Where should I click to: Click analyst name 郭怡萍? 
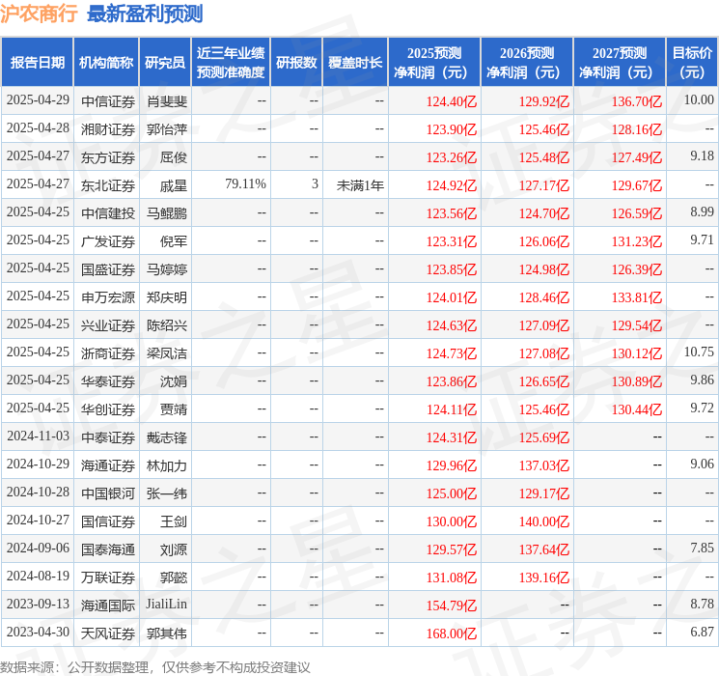coord(166,129)
